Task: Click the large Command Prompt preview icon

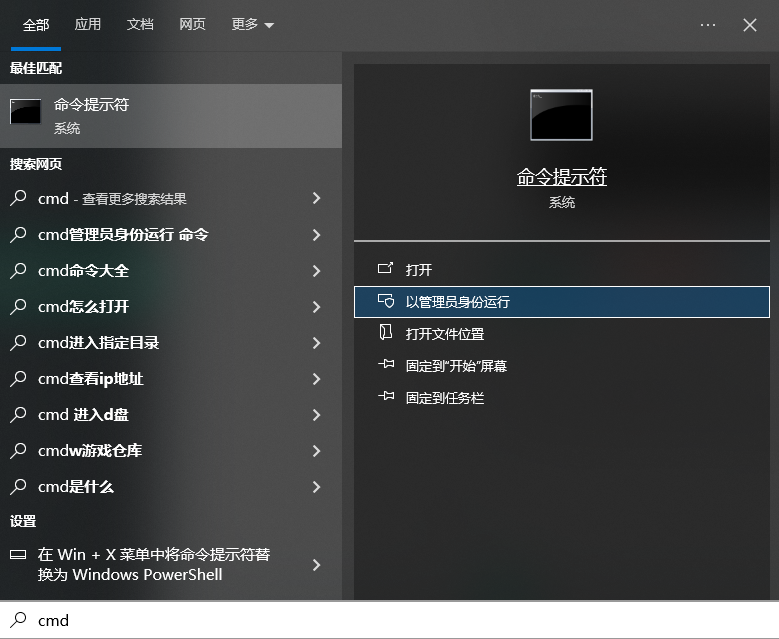Action: [x=561, y=115]
